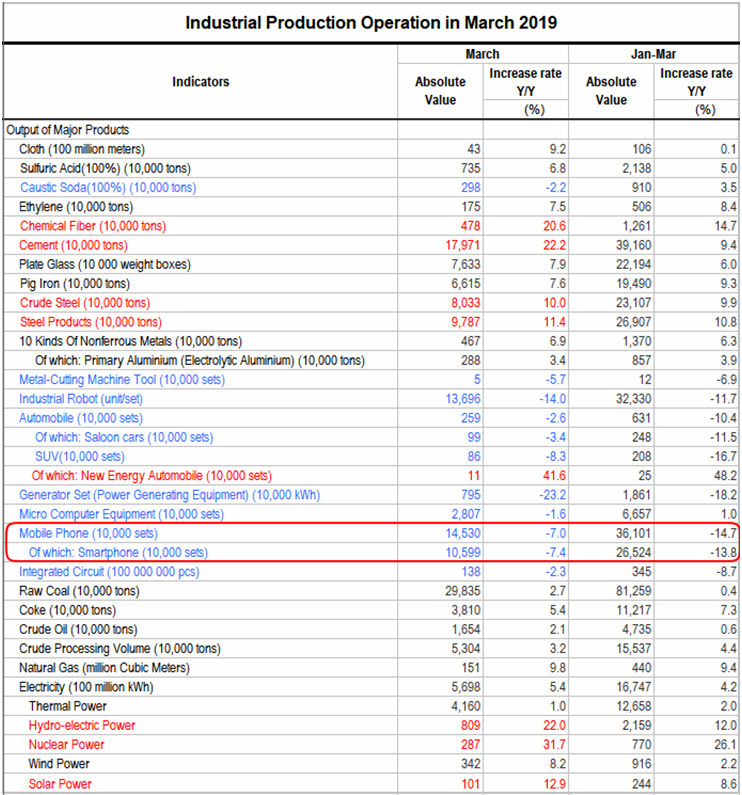The image size is (742, 795).
Task: Click the Mobile Phone row label
Action: click(x=88, y=533)
